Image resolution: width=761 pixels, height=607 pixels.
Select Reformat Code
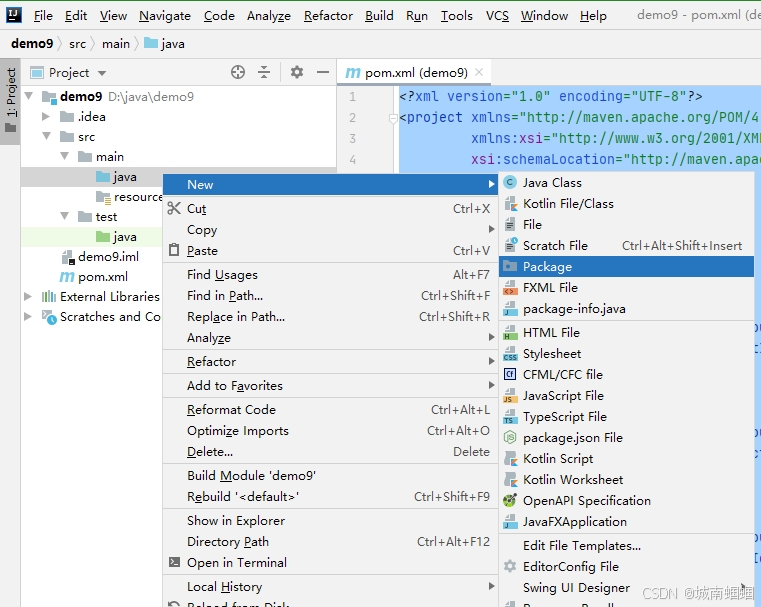[x=331, y=410]
